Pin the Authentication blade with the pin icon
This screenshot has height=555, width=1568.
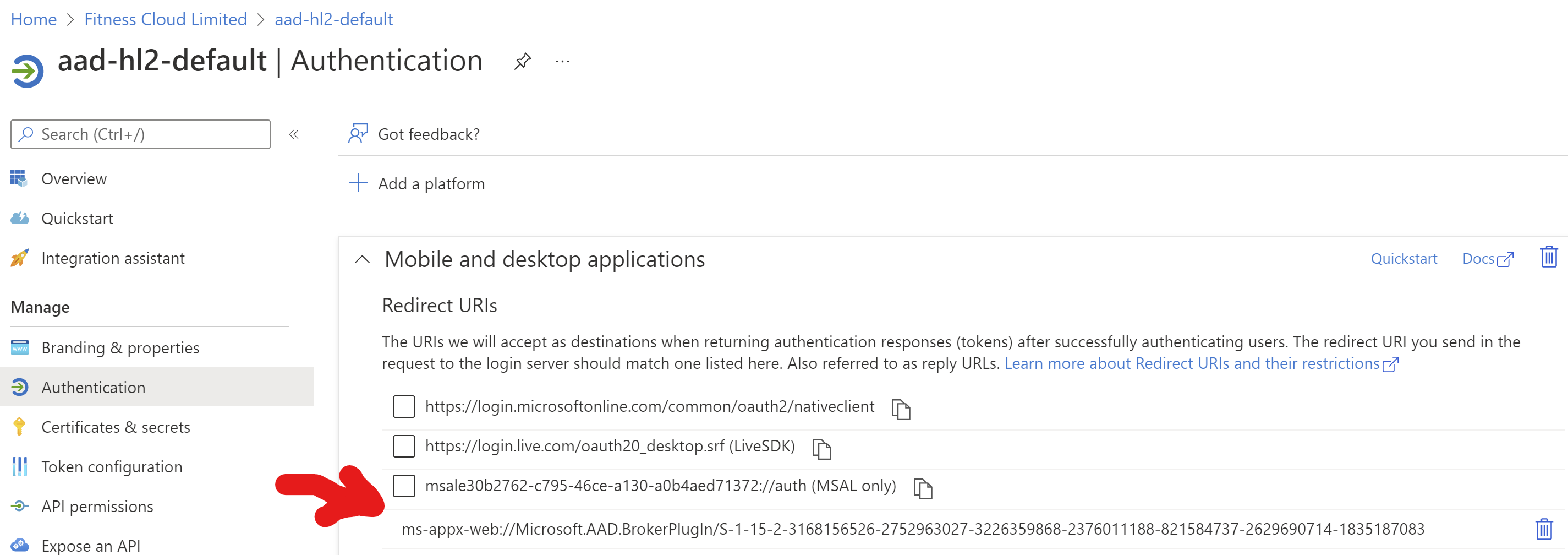[x=522, y=62]
